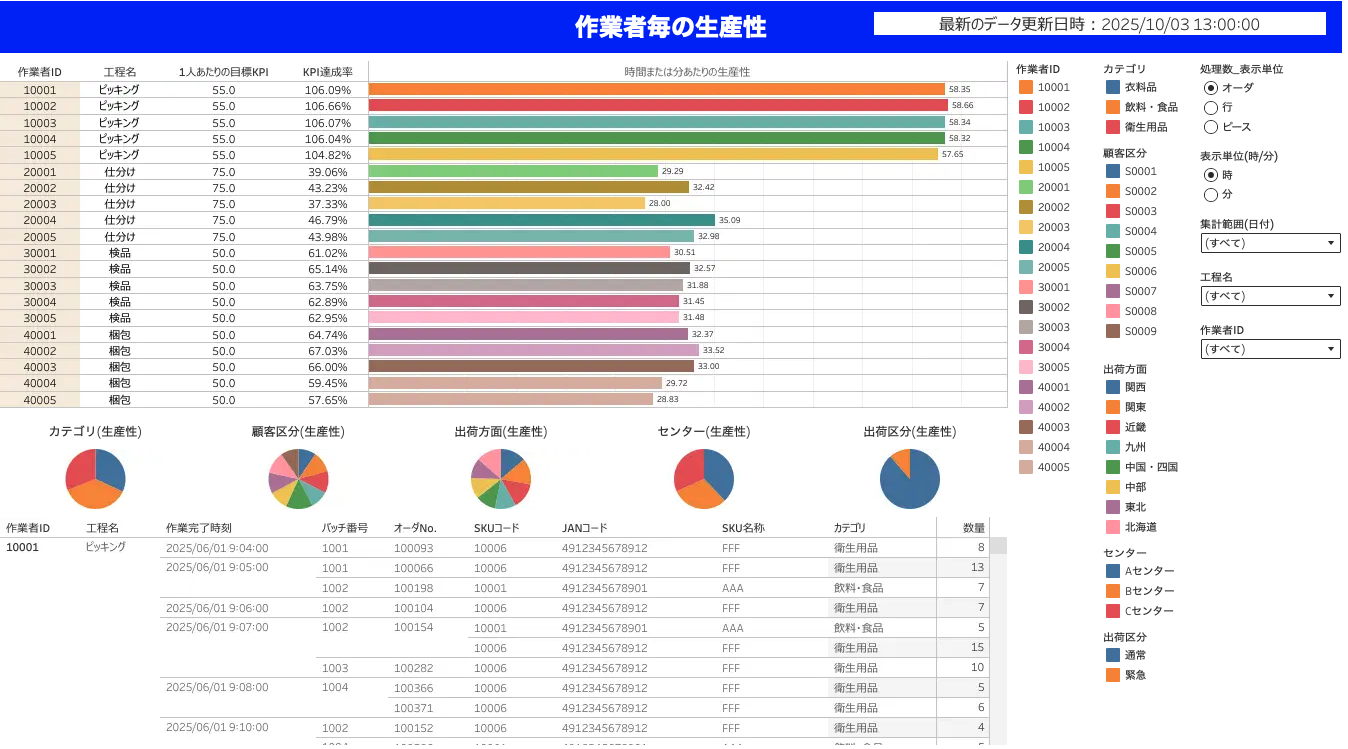
Task: Highlight the Cセンター legend swatch
Action: [x=1113, y=611]
